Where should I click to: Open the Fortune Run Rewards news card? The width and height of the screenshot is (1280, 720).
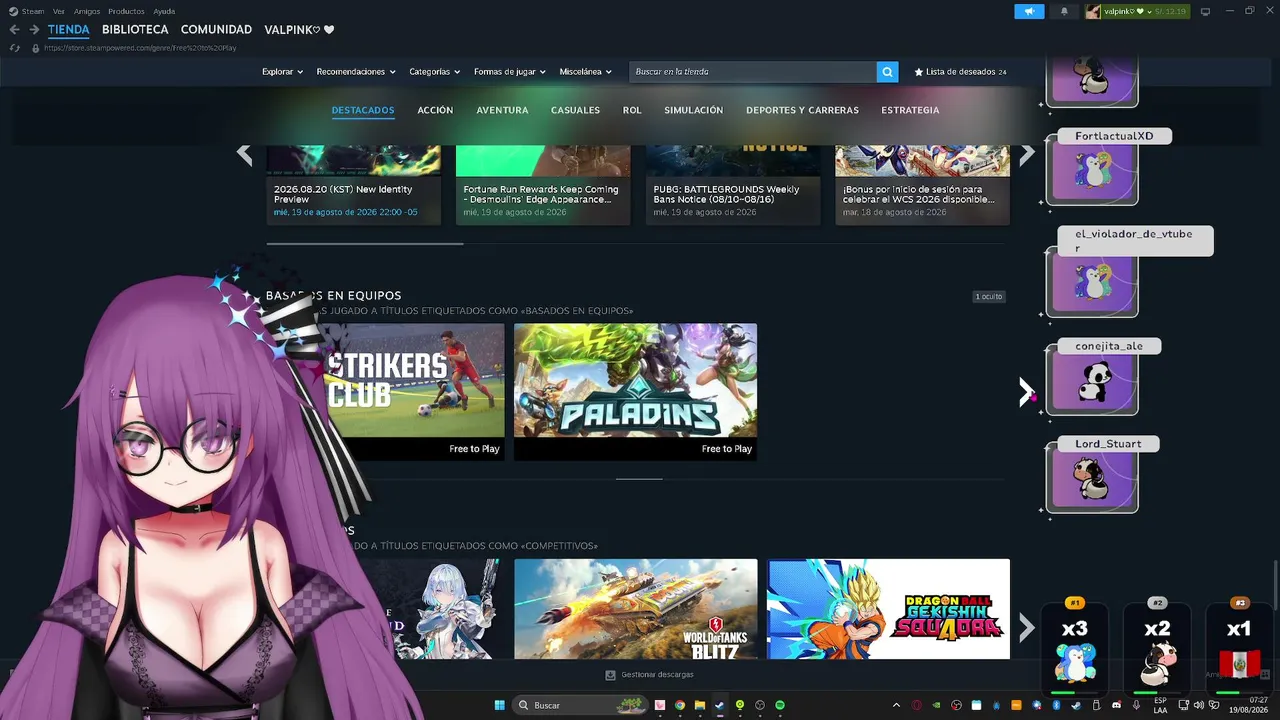543,185
